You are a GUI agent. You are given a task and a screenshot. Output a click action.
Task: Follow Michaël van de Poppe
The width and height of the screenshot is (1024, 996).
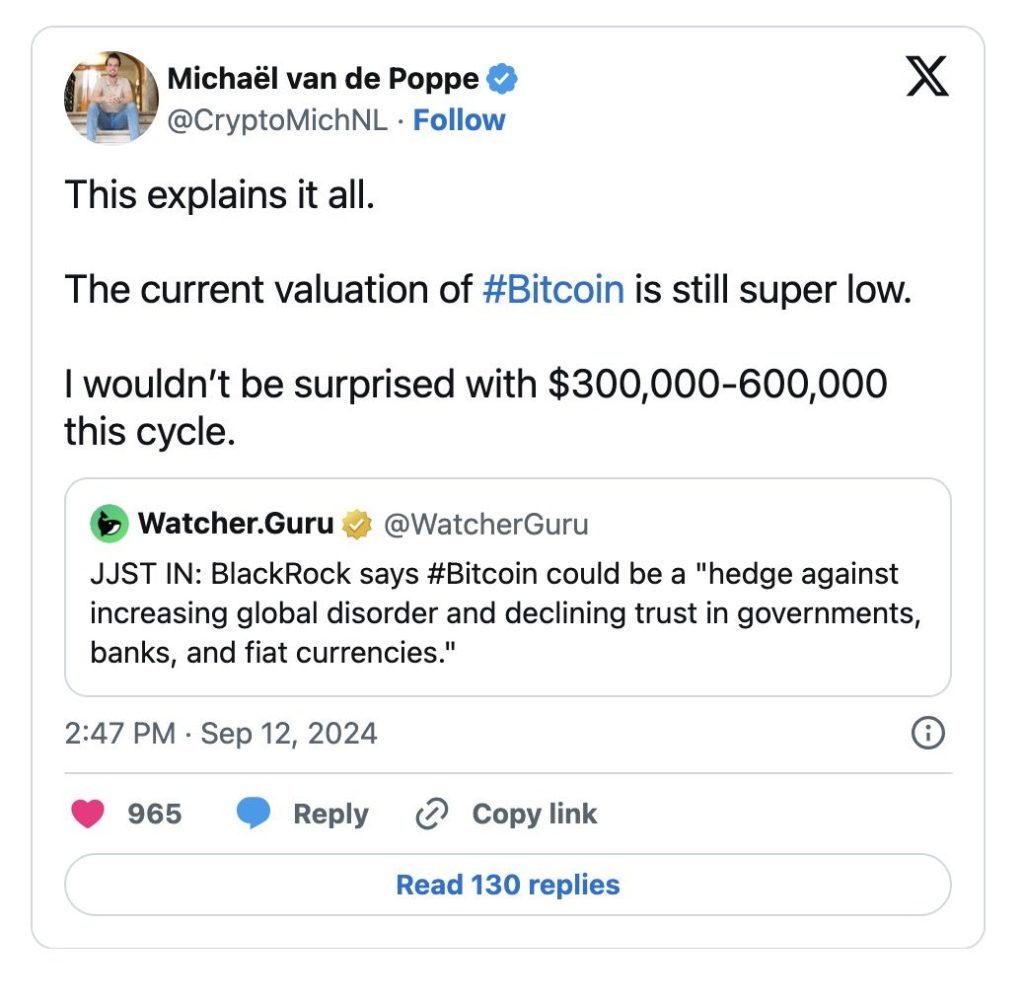click(x=459, y=120)
